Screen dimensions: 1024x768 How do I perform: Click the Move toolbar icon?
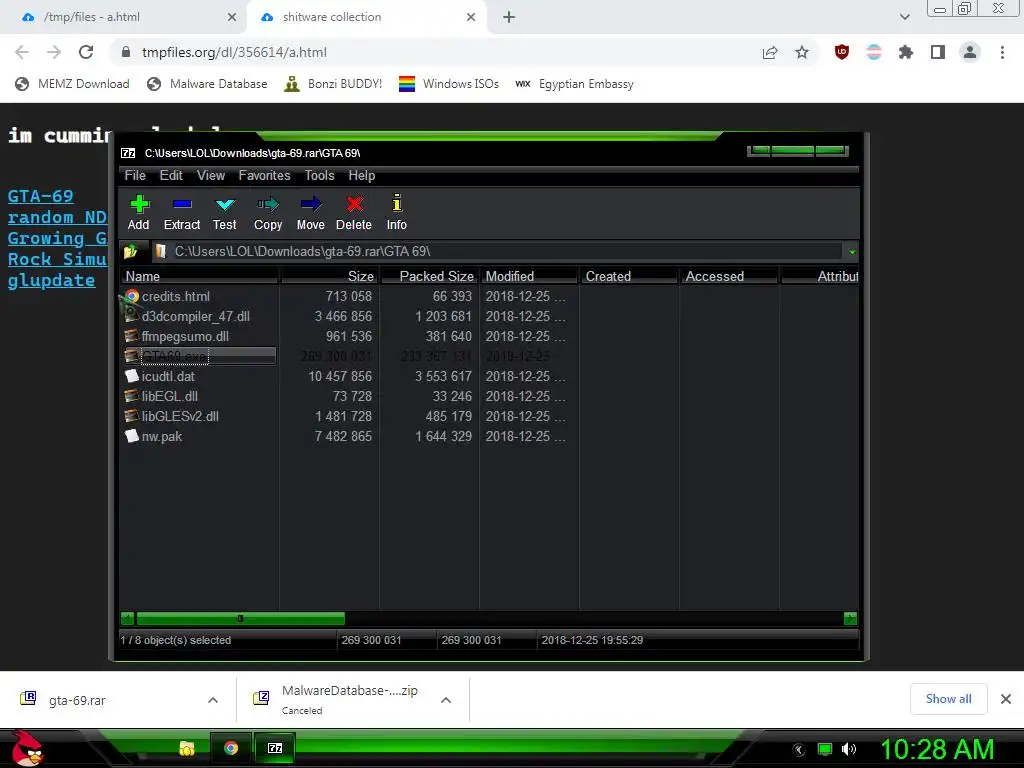[311, 212]
